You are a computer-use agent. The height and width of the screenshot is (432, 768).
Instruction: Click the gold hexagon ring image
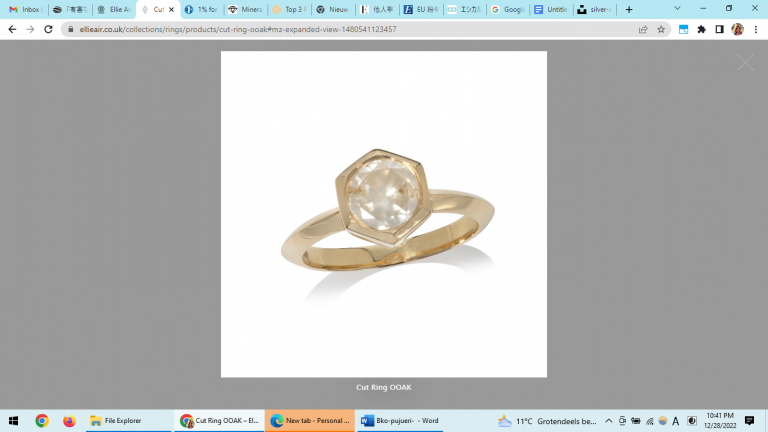pyautogui.click(x=383, y=213)
